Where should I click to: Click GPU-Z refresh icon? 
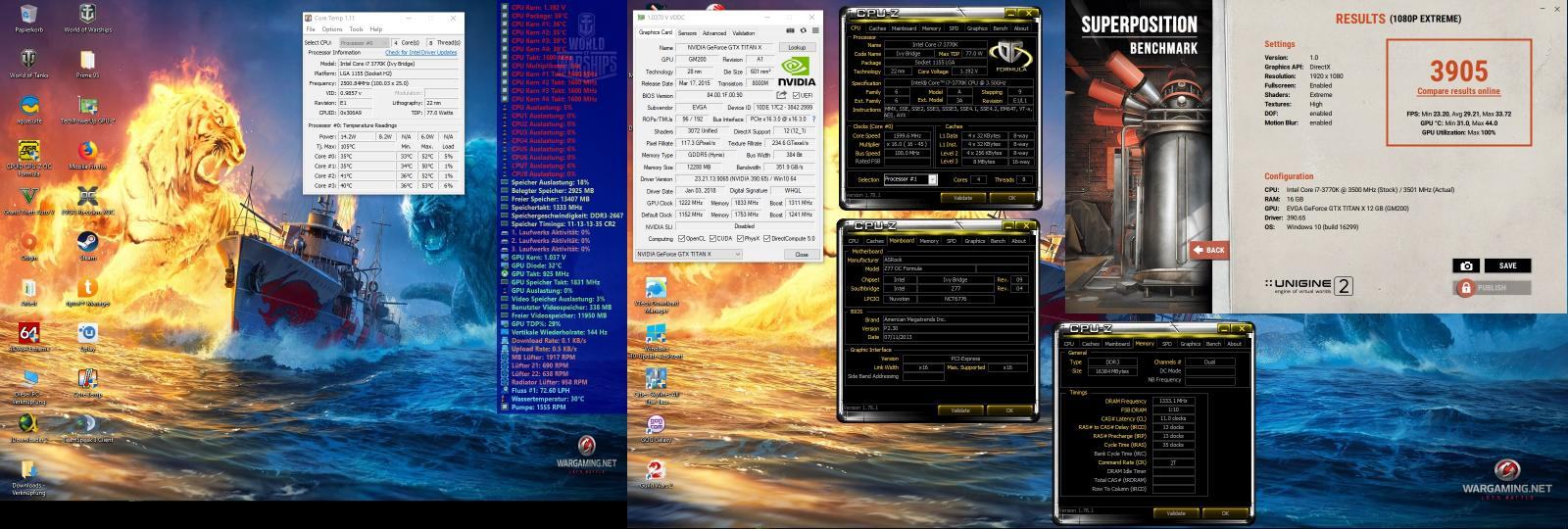click(803, 30)
